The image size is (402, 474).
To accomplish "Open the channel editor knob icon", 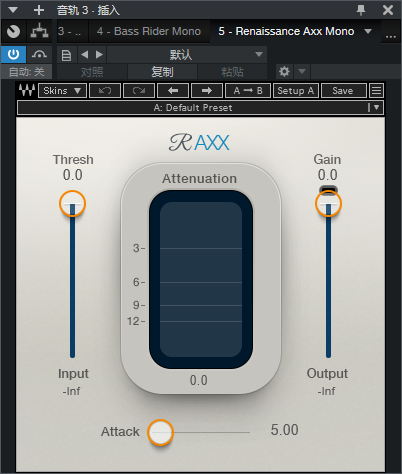I will (x=13, y=31).
